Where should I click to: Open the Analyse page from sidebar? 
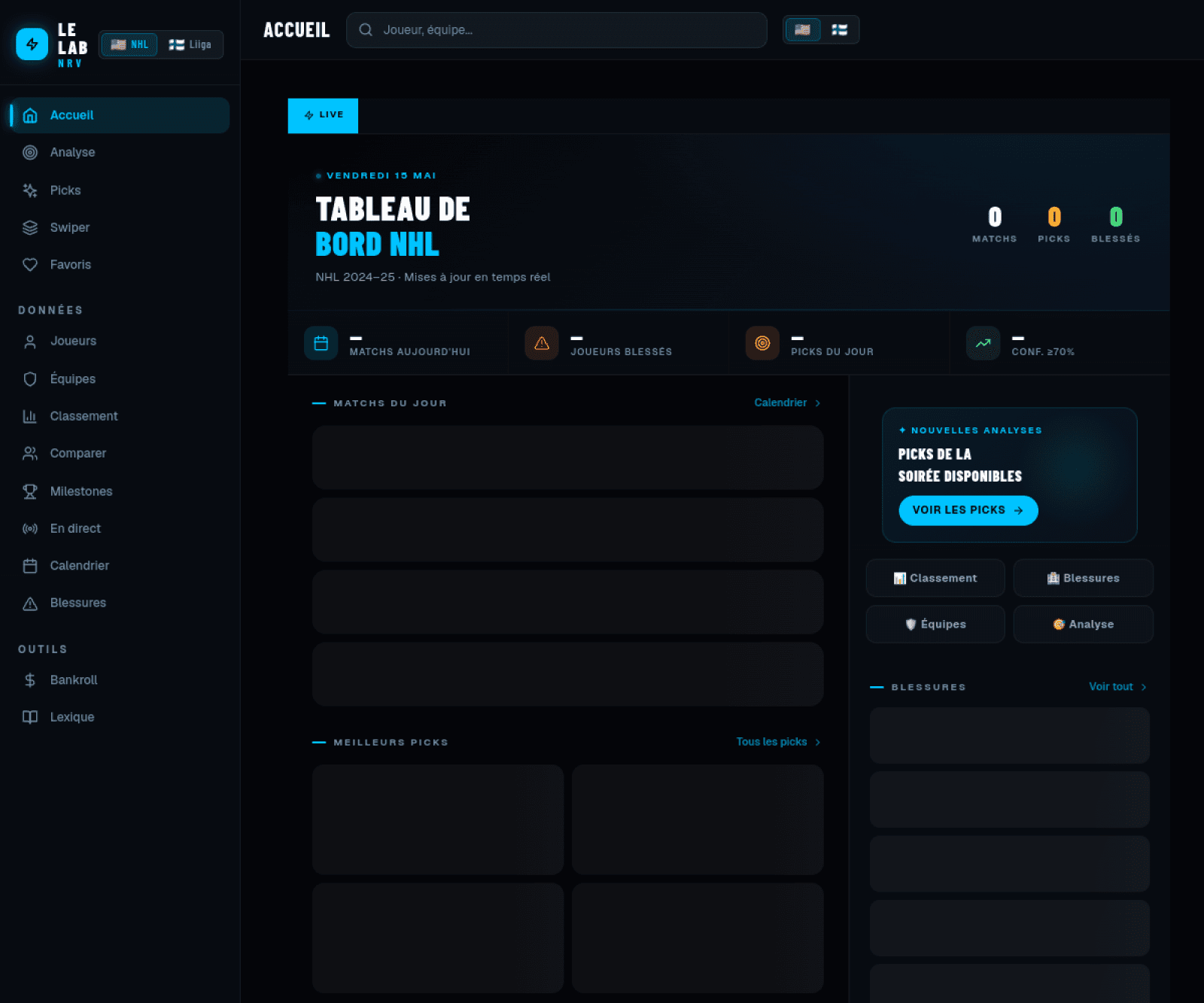pyautogui.click(x=120, y=153)
